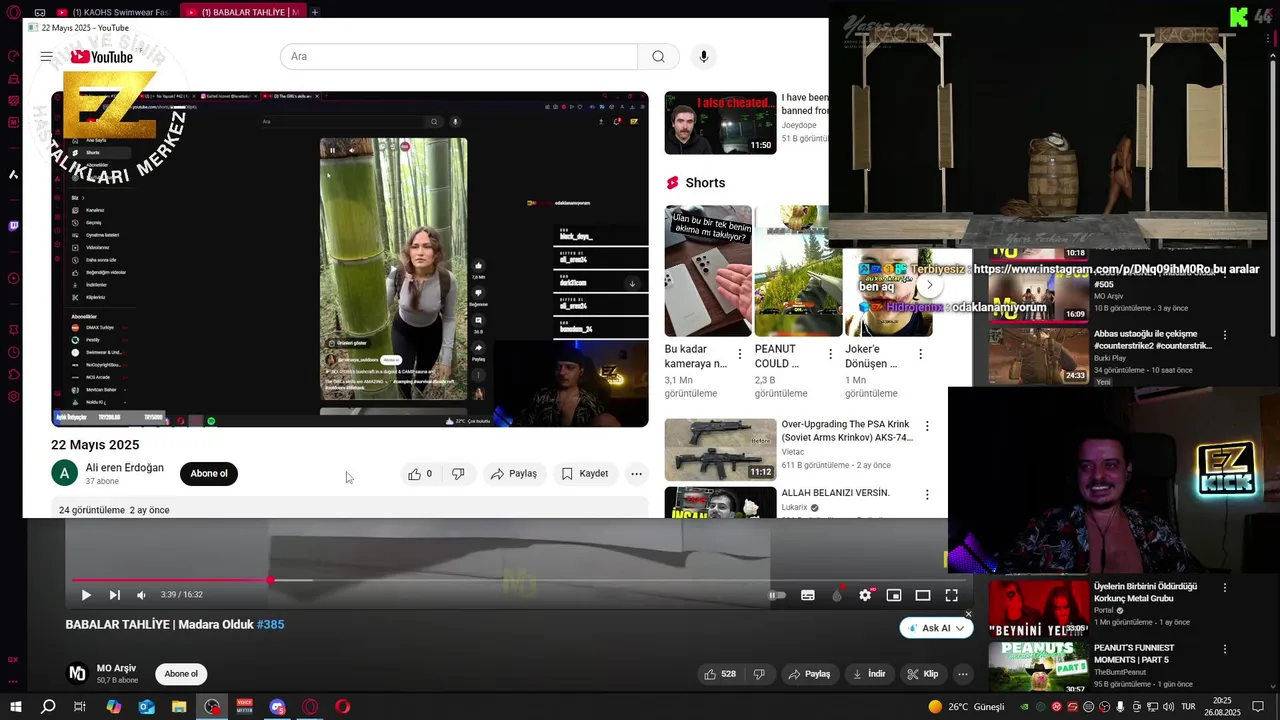
Task: Open Windows taskbar search
Action: pyautogui.click(x=48, y=707)
